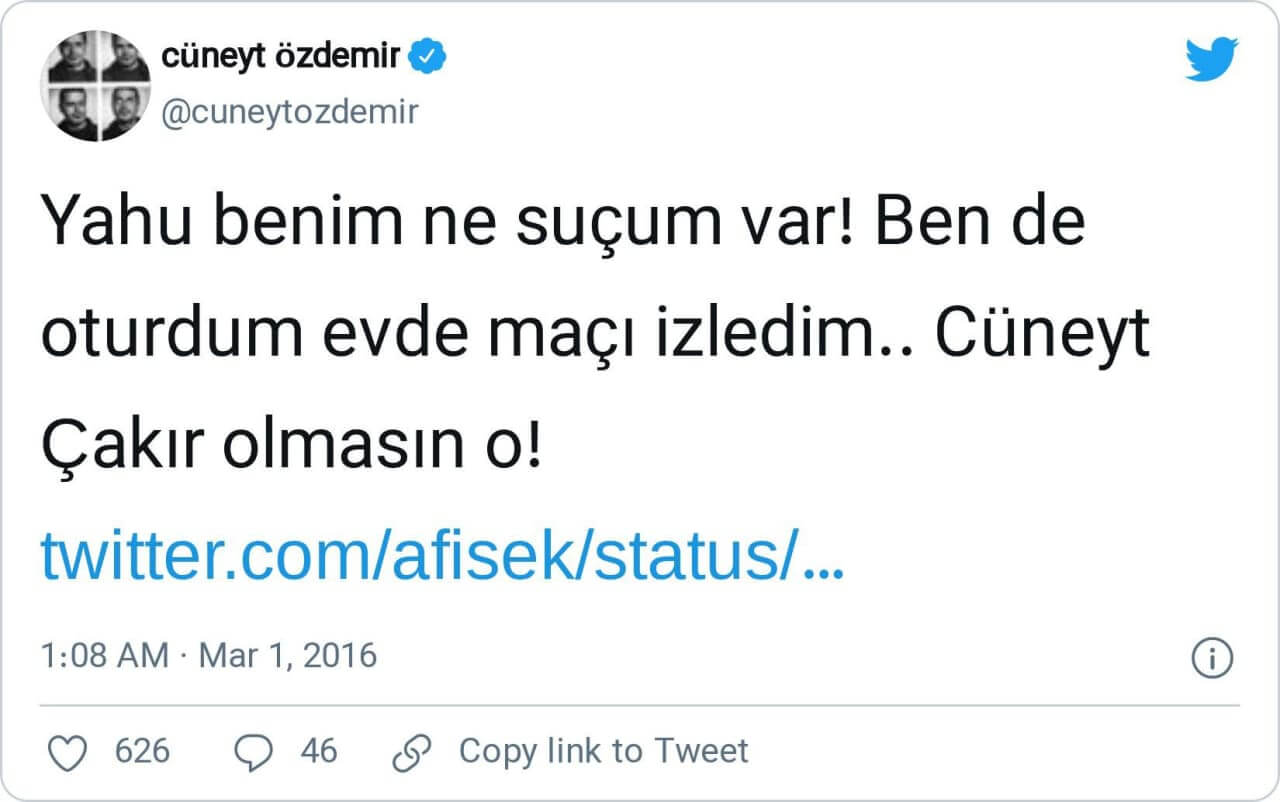Click the reply speech bubble icon
This screenshot has width=1280, height=802.
[x=252, y=751]
